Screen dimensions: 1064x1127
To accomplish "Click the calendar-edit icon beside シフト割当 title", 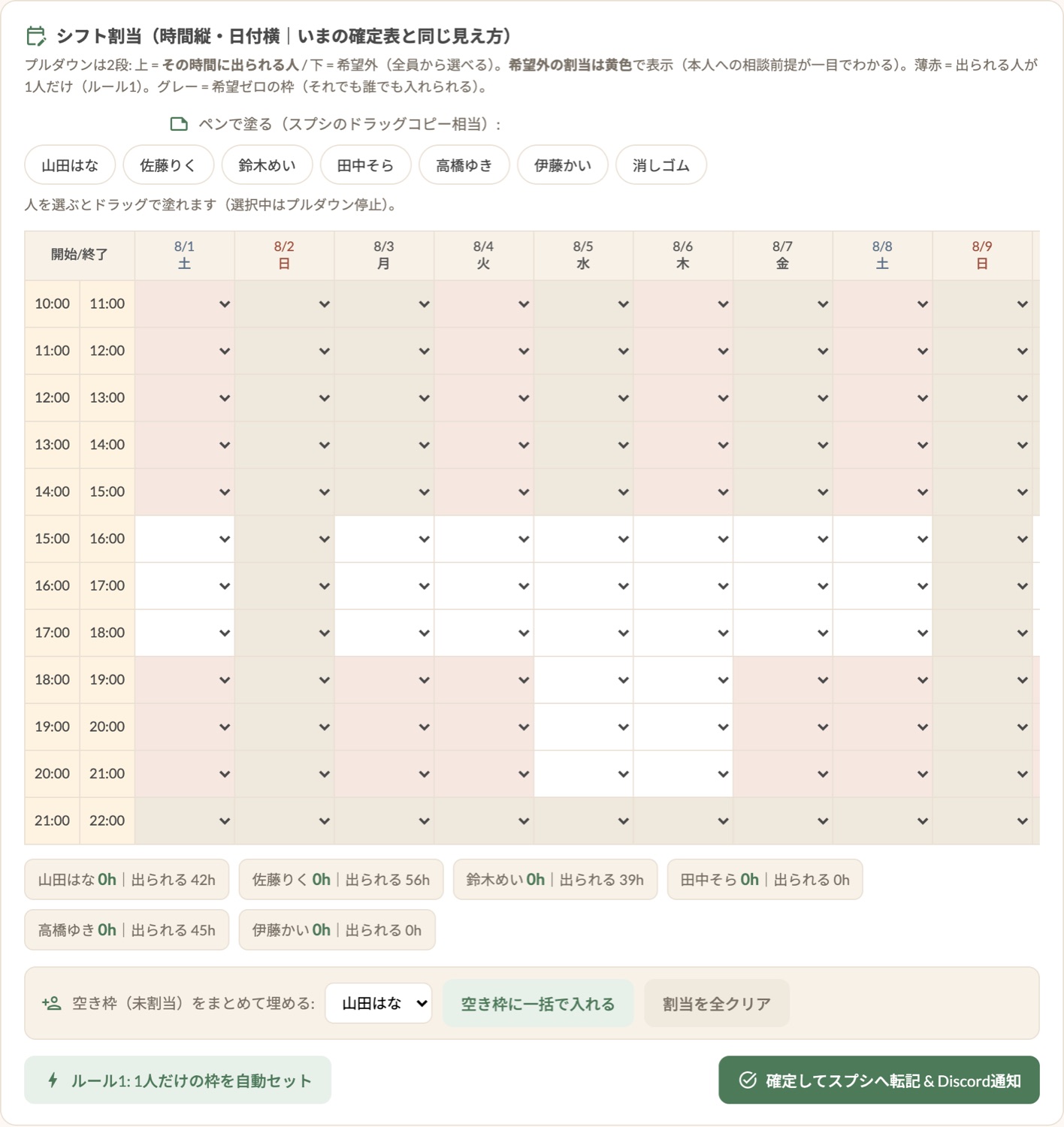I will point(36,36).
